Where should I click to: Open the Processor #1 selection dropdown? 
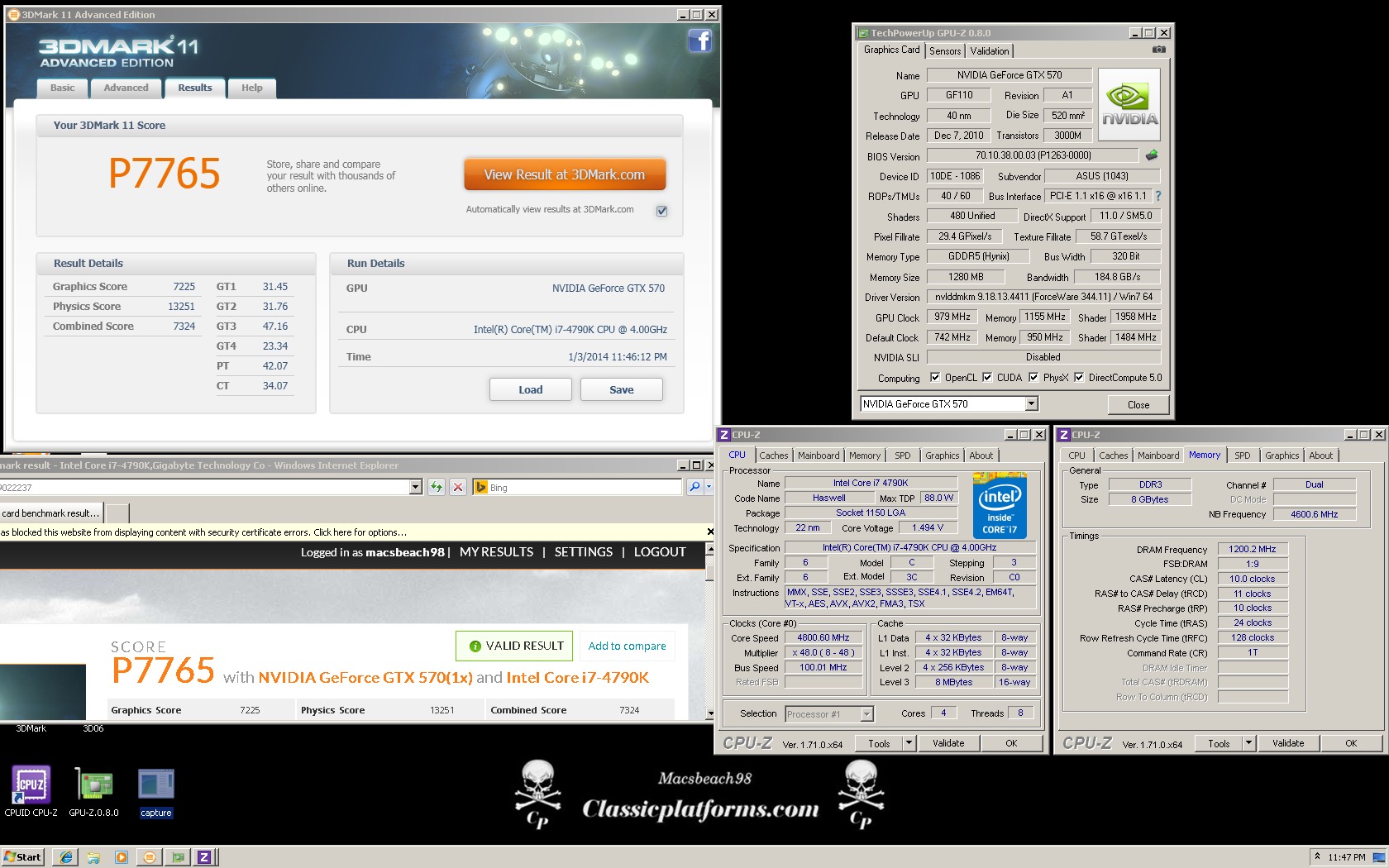click(x=866, y=714)
